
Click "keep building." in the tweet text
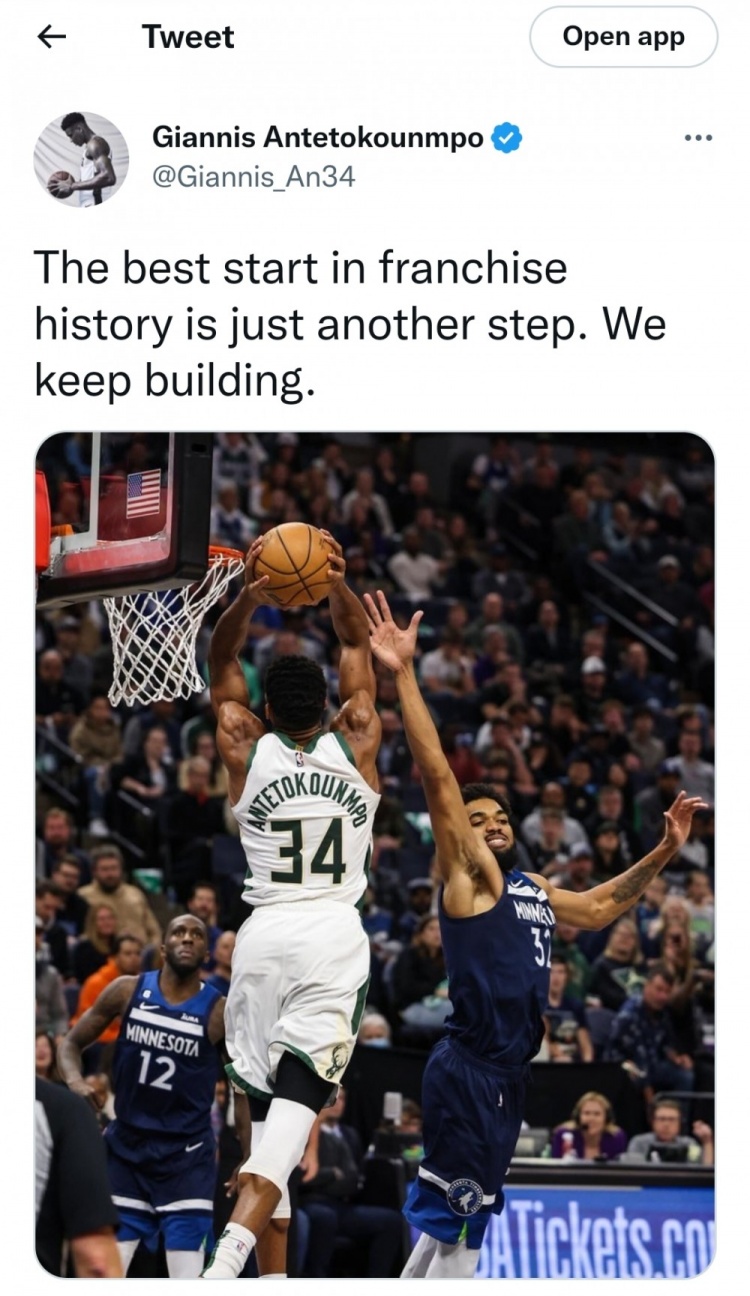click(174, 380)
